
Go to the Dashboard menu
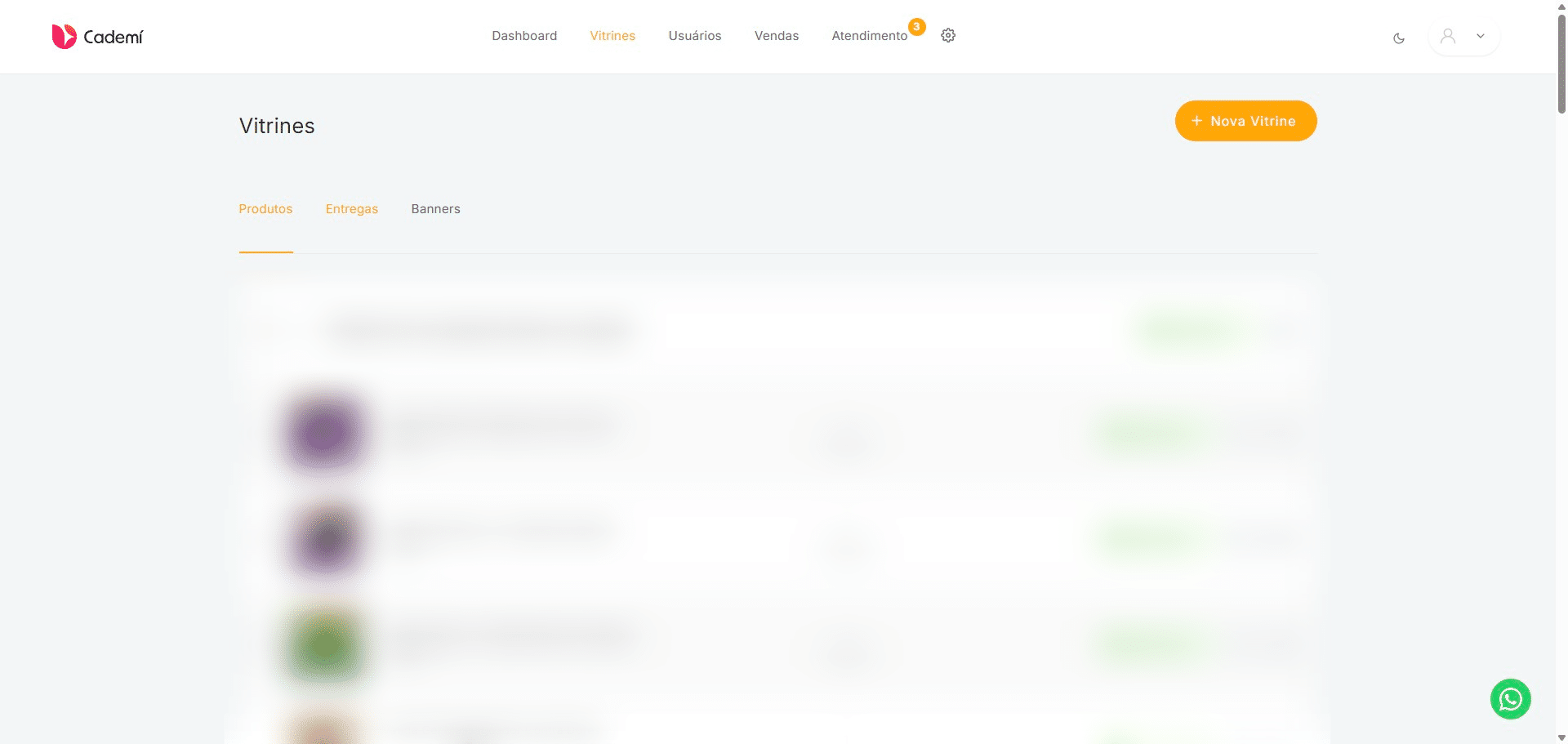(524, 36)
